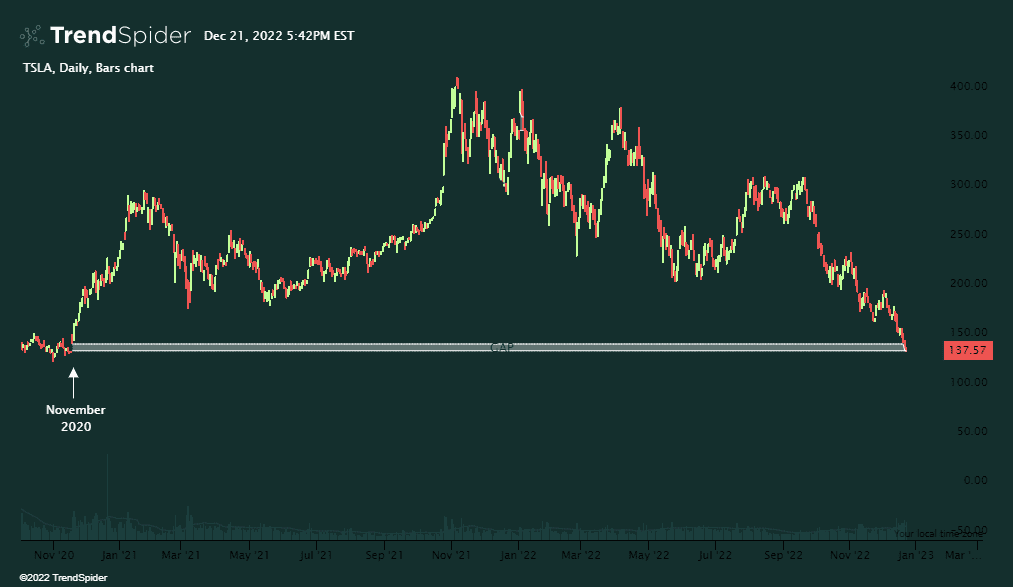Click the Nov '21 date axis label
The image size is (1013, 587).
pyautogui.click(x=452, y=555)
